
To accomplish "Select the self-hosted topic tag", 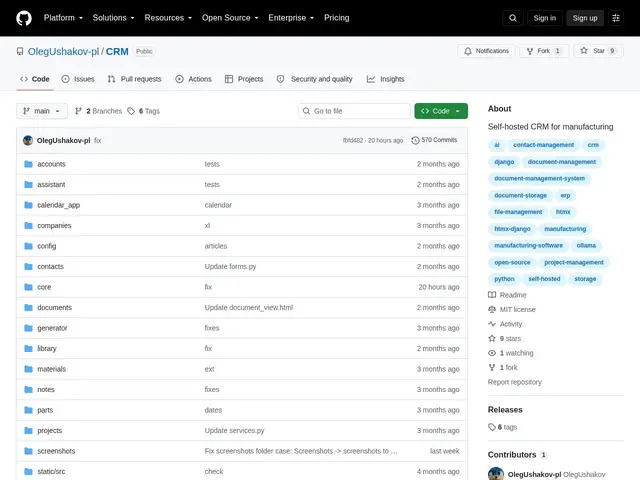I will point(544,279).
